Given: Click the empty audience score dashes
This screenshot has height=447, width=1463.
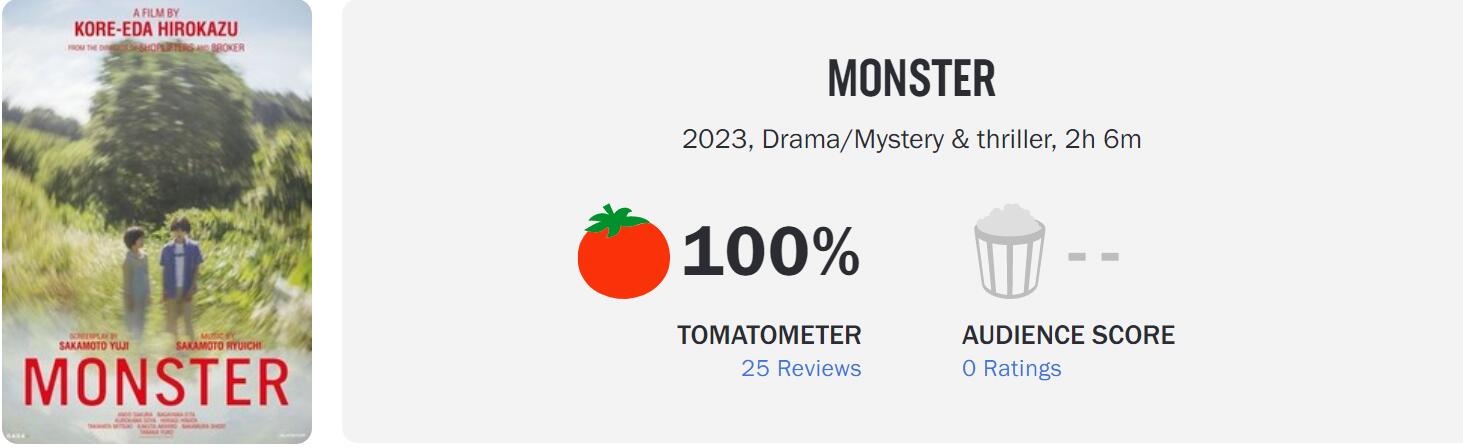Looking at the screenshot, I should click(1093, 255).
